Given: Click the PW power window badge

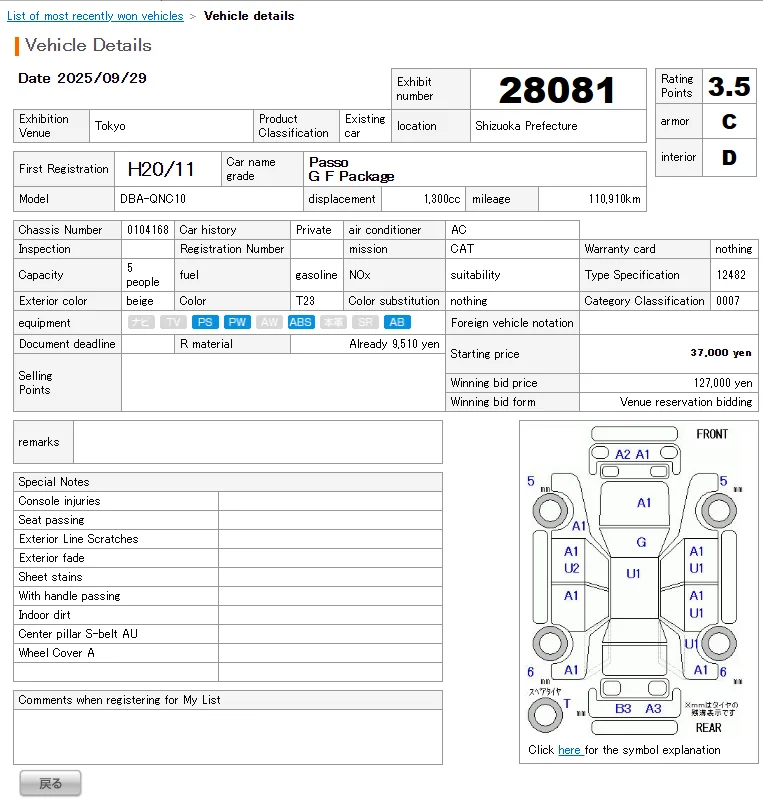Looking at the screenshot, I should tap(236, 322).
